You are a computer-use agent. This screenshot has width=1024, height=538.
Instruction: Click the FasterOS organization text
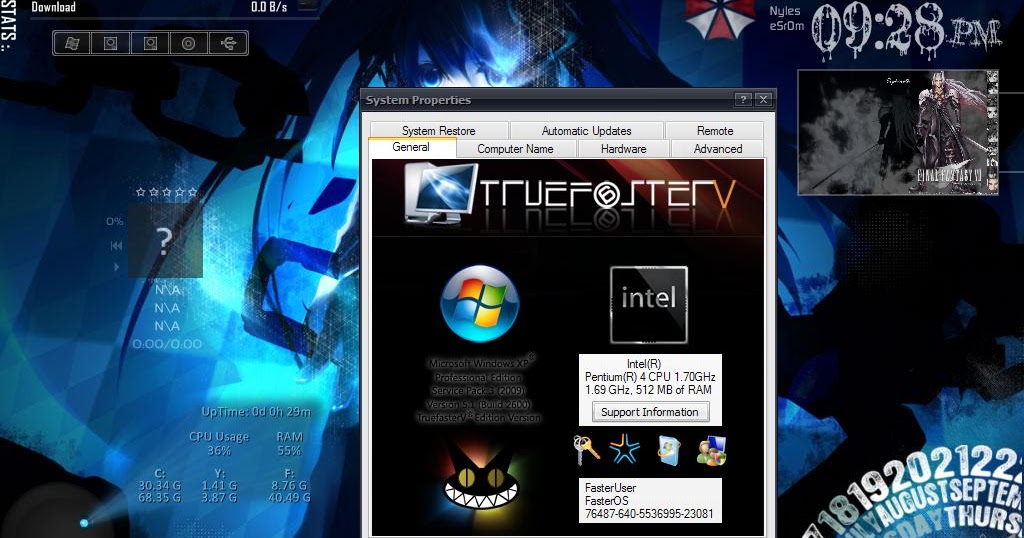click(607, 501)
